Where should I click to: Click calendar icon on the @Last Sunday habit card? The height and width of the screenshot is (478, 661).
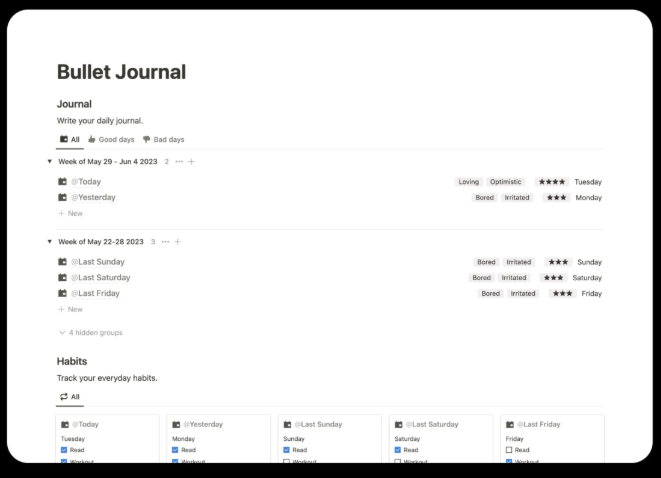point(288,424)
